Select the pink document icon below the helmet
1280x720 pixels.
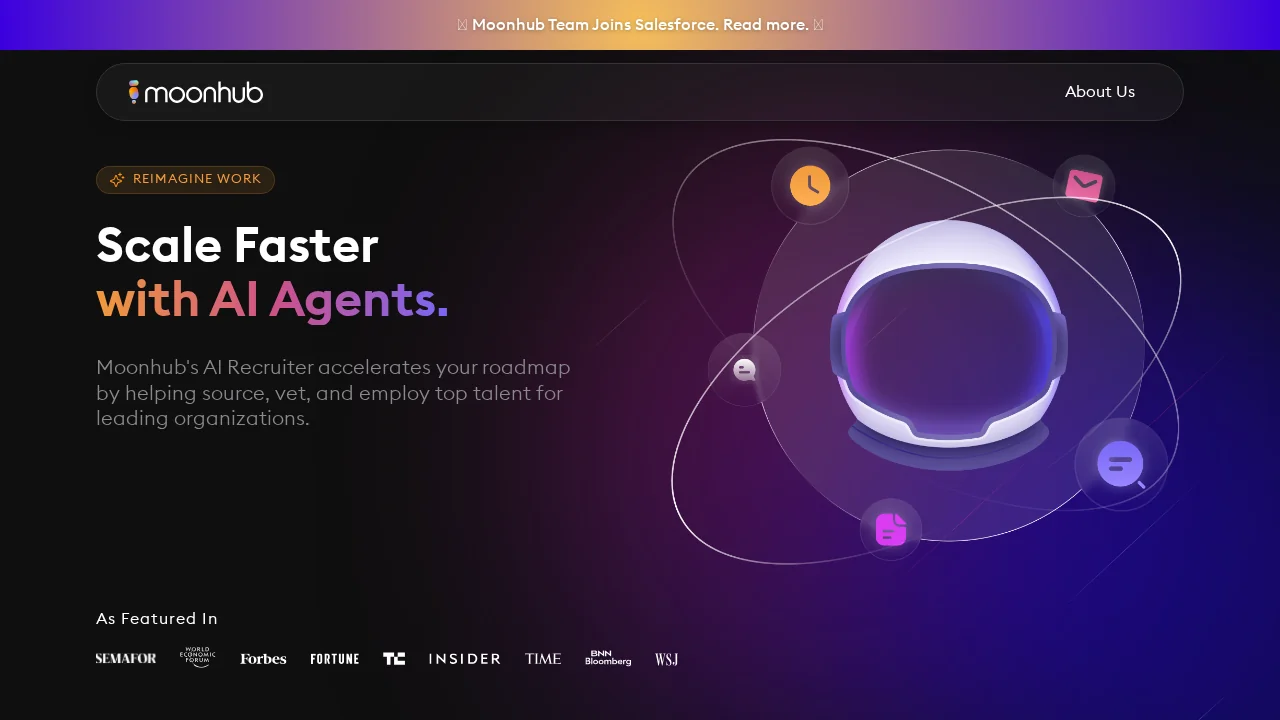[890, 529]
